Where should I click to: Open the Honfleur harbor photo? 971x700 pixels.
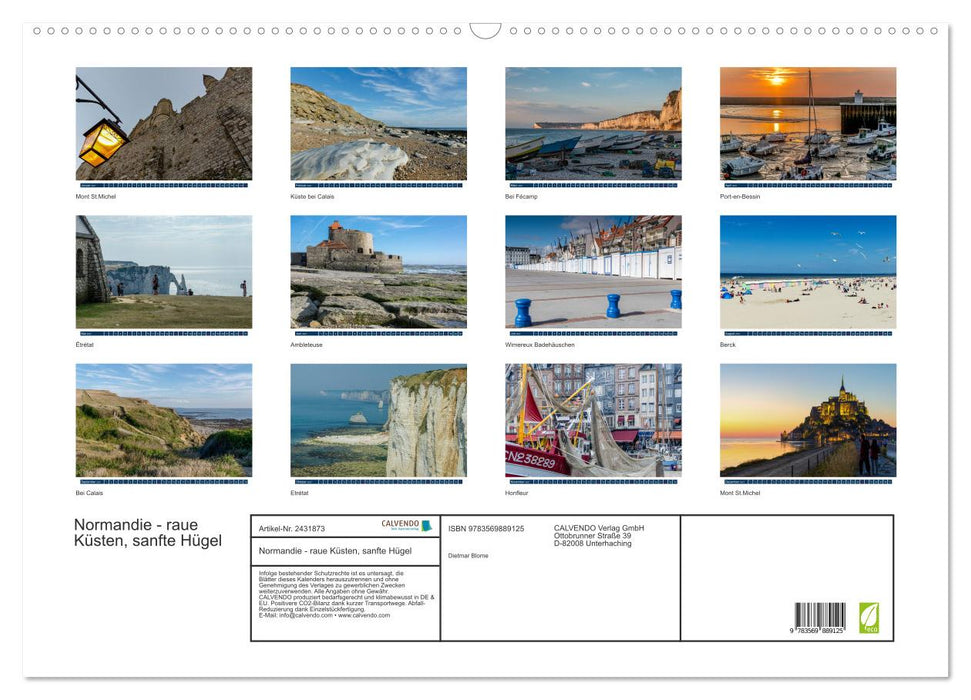pos(593,420)
